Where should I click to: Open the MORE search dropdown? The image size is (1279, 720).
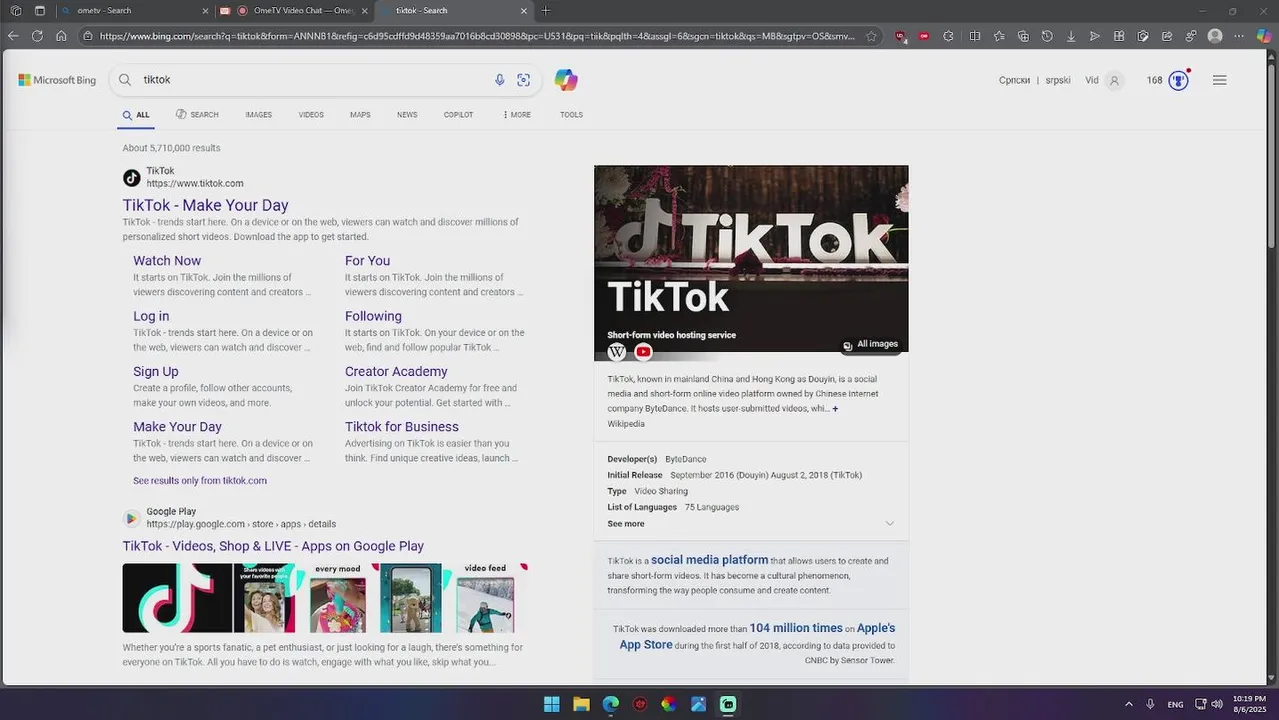[x=517, y=115]
